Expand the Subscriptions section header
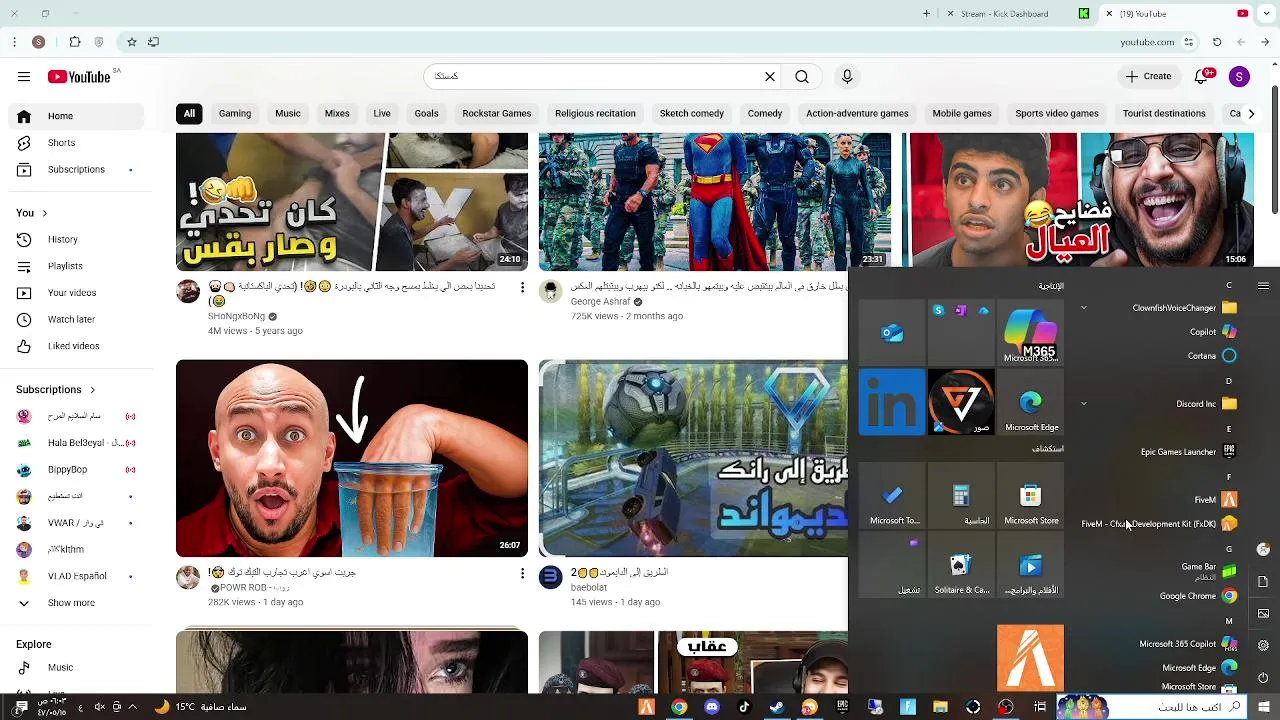Screen dimensions: 1280x720 pyautogui.click(x=56, y=390)
